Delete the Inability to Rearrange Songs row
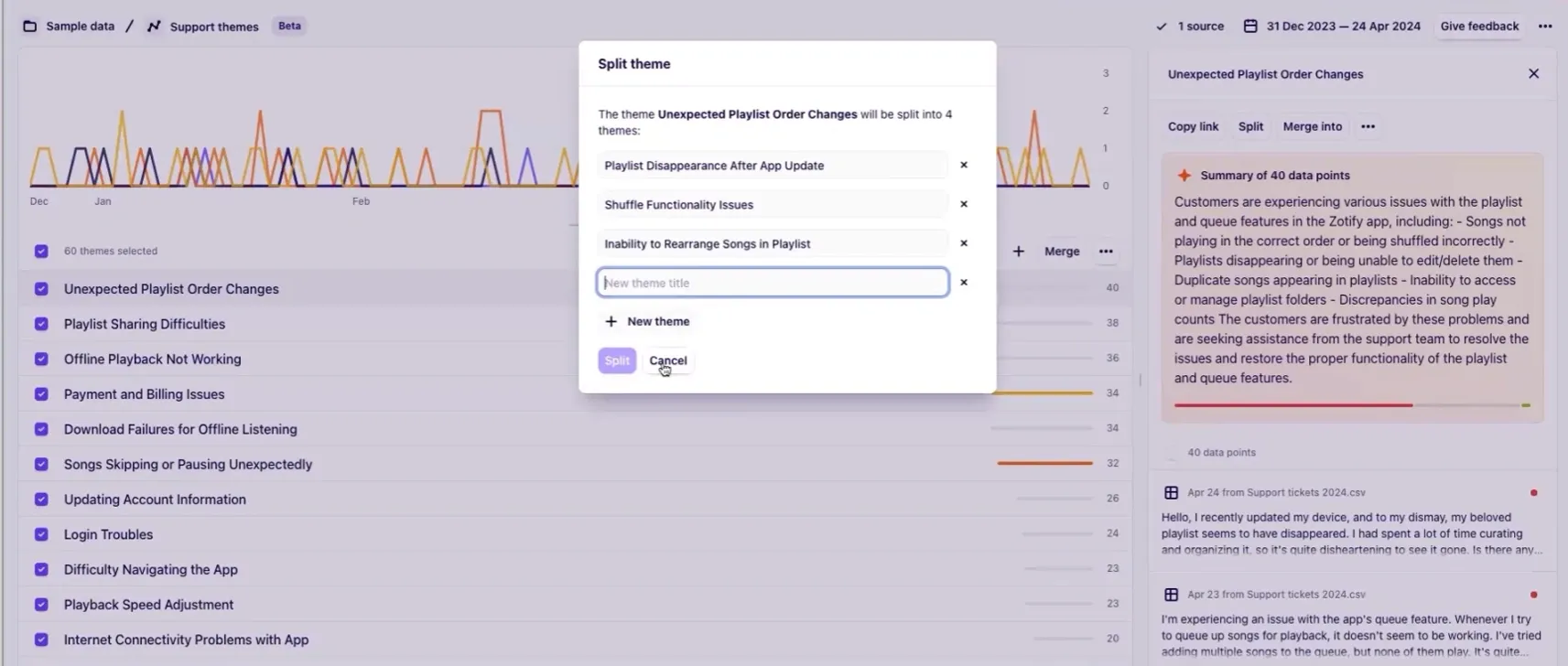1568x666 pixels. (x=963, y=243)
